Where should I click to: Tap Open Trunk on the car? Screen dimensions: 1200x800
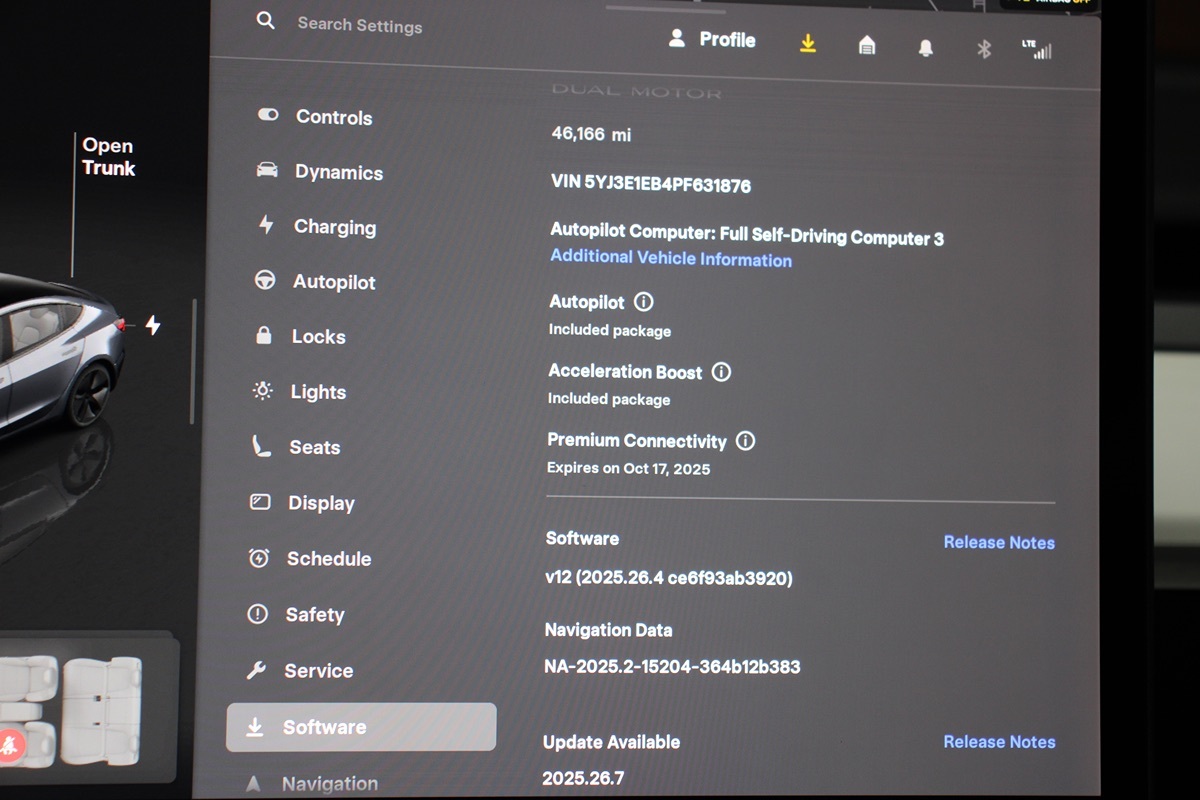108,157
